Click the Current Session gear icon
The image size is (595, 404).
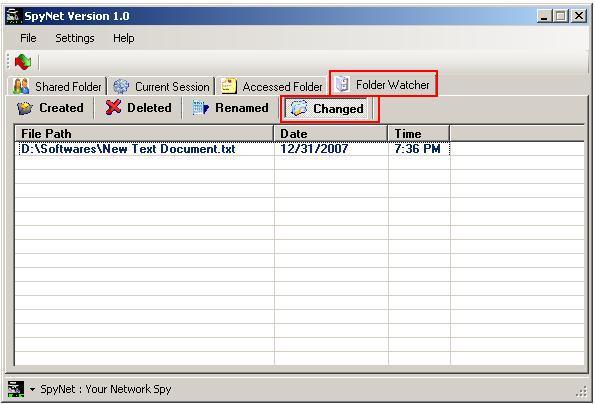tap(121, 86)
